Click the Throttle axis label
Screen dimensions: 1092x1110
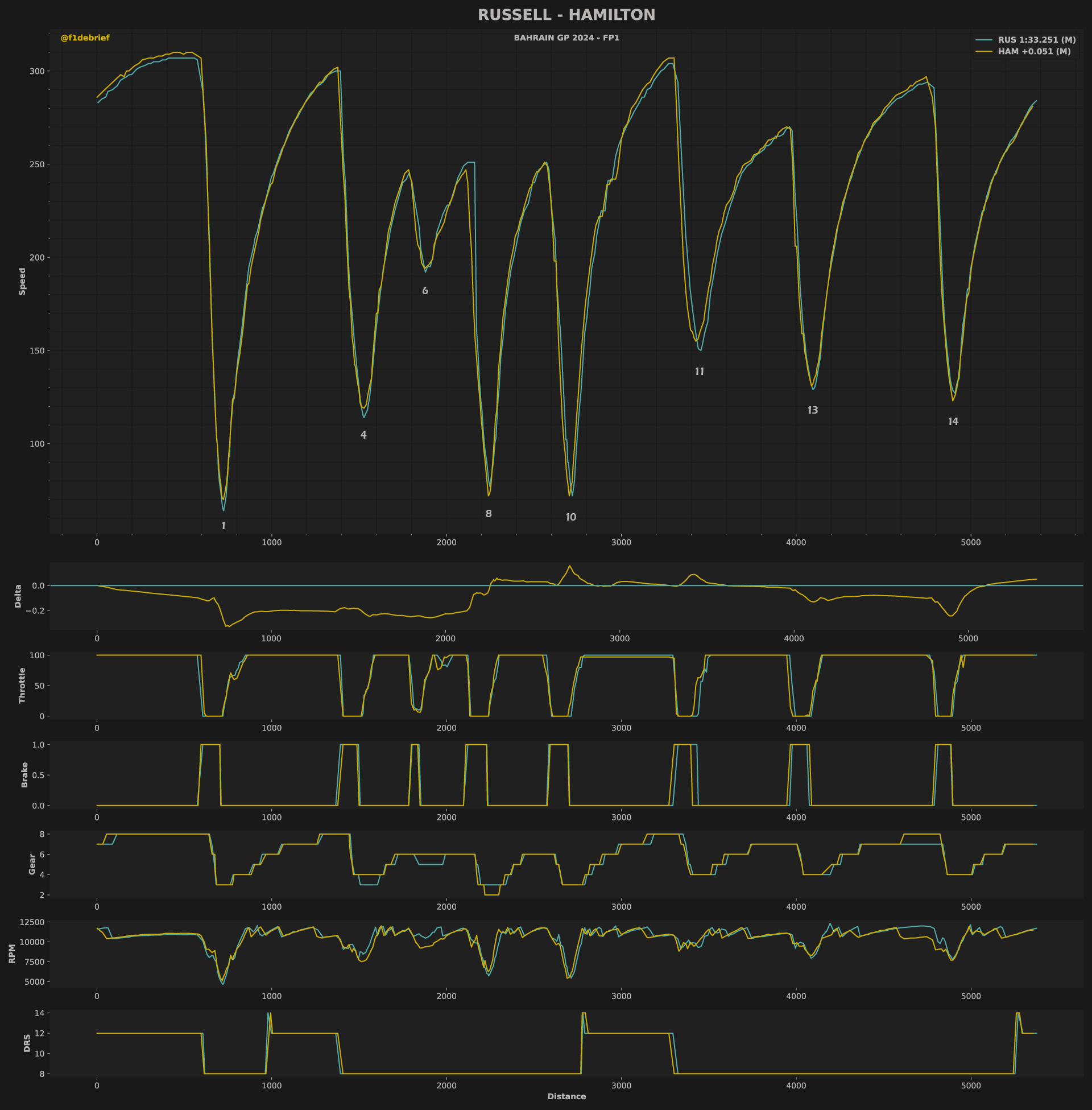pyautogui.click(x=22, y=686)
